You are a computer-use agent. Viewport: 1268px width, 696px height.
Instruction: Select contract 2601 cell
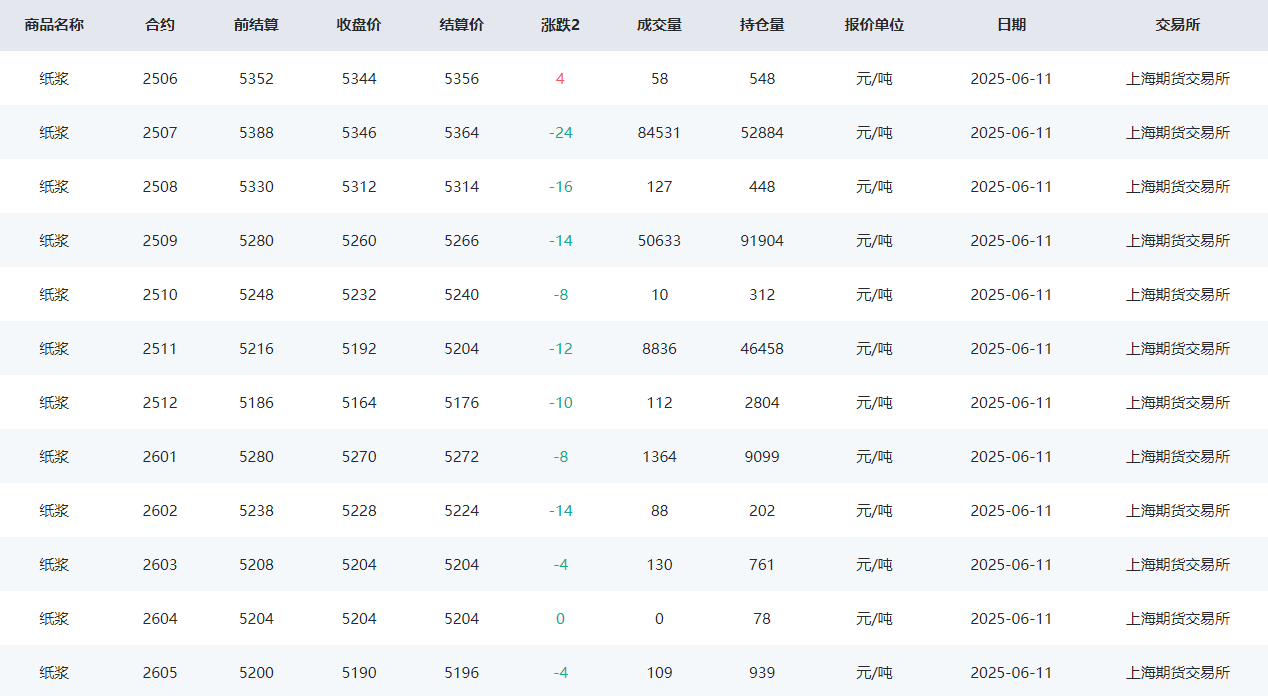[160, 457]
